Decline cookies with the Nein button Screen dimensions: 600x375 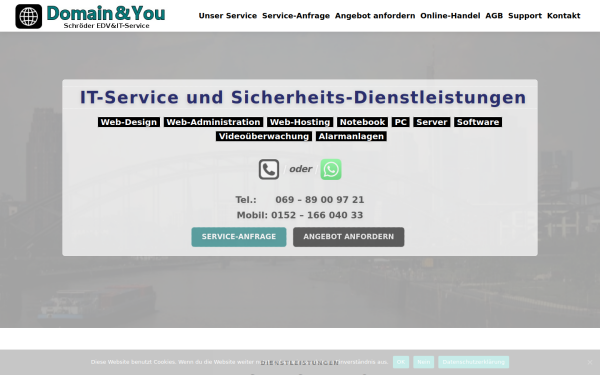[424, 362]
